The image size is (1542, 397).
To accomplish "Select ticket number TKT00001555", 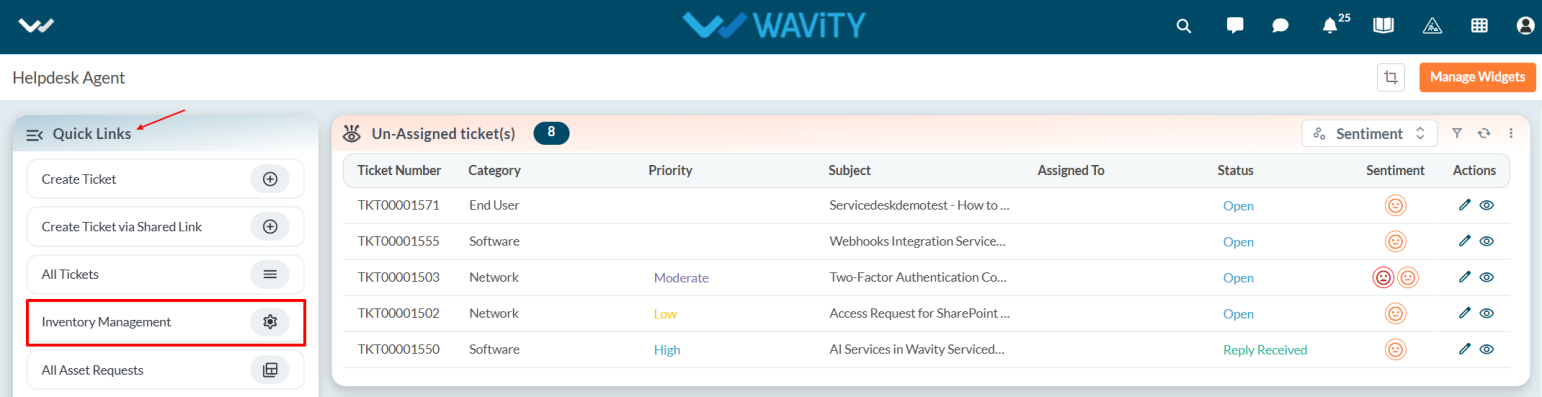I will [399, 242].
